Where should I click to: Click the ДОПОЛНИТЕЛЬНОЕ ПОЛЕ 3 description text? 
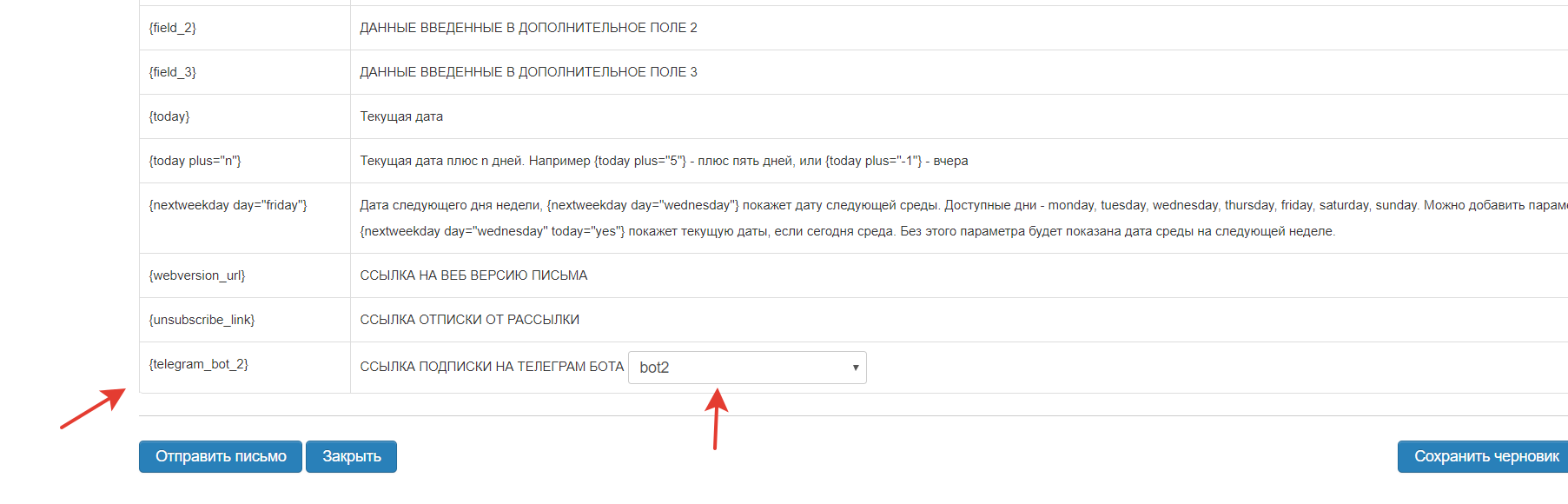point(528,72)
